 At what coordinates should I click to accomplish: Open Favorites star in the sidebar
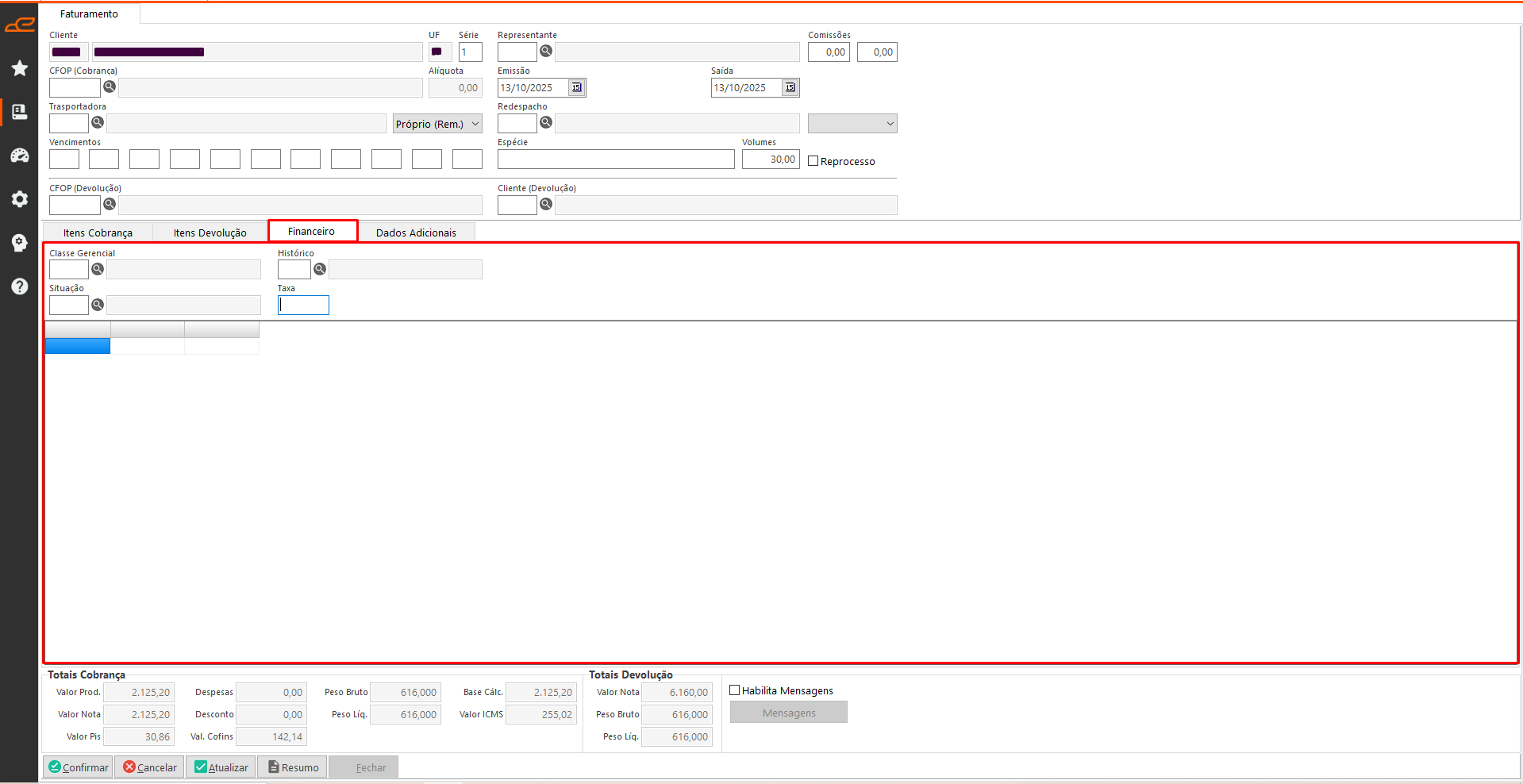click(20, 68)
